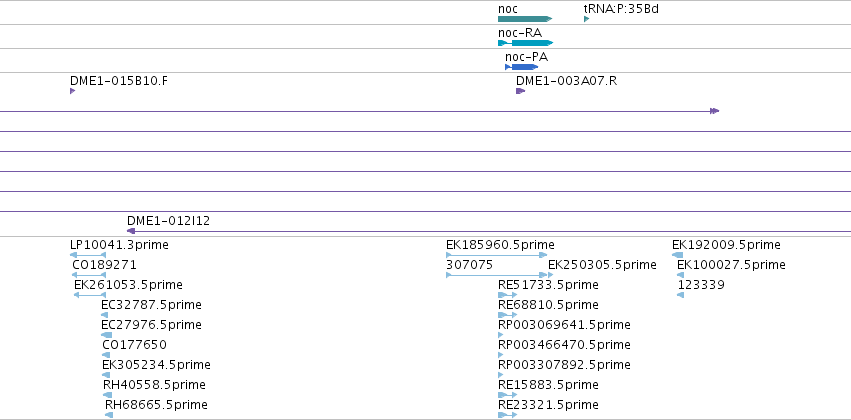Click the RP003307892.5prime EST arrow
This screenshot has height=420, width=851.
[500, 375]
